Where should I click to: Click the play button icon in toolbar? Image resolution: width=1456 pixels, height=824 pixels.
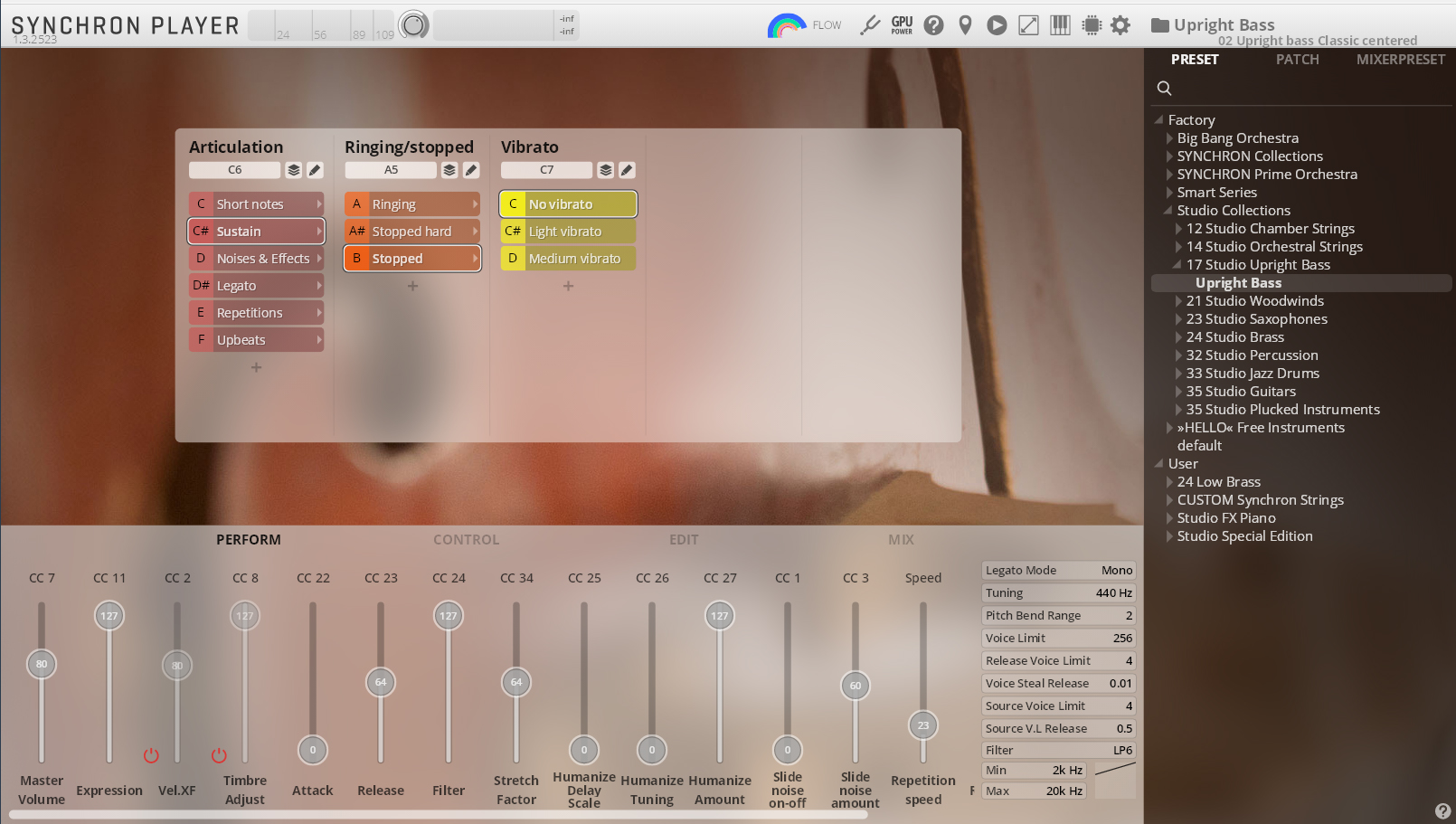point(997,25)
